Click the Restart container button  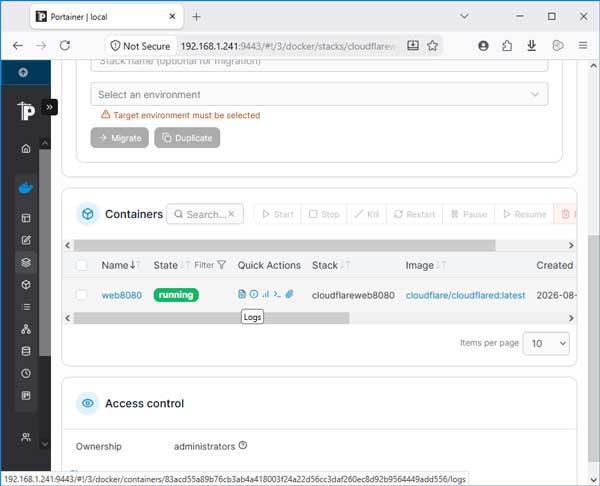pyautogui.click(x=414, y=214)
